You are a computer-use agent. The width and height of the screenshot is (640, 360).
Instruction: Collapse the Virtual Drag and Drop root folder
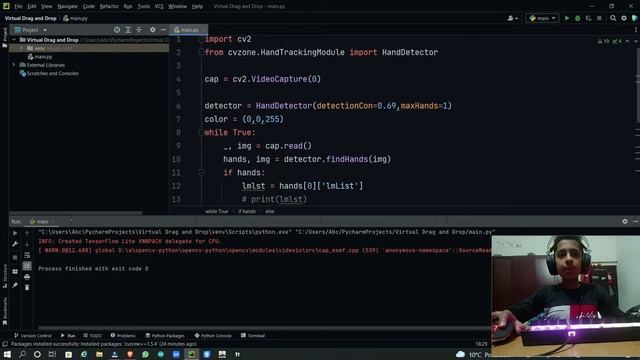pyautogui.click(x=14, y=40)
